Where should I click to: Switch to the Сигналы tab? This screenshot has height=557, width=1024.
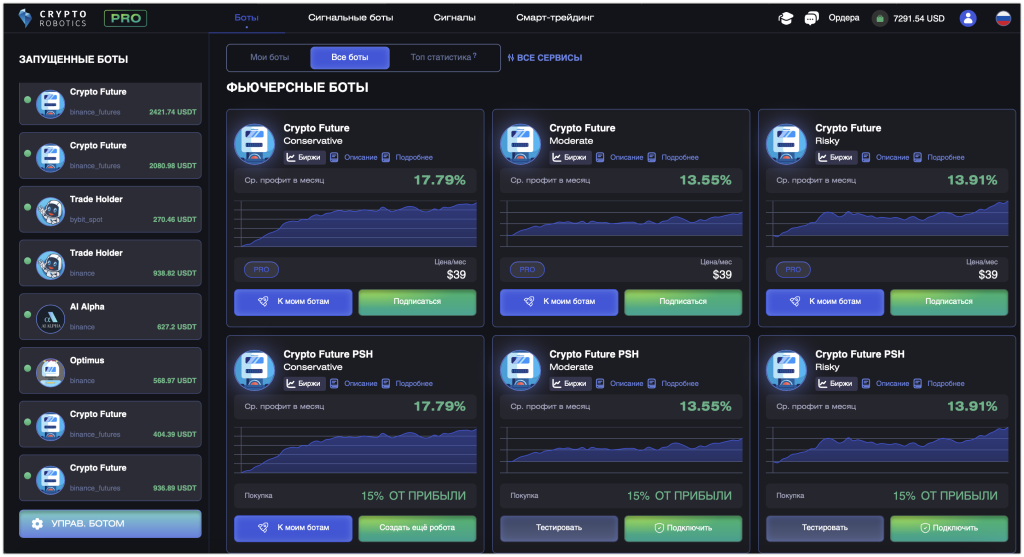[x=455, y=18]
